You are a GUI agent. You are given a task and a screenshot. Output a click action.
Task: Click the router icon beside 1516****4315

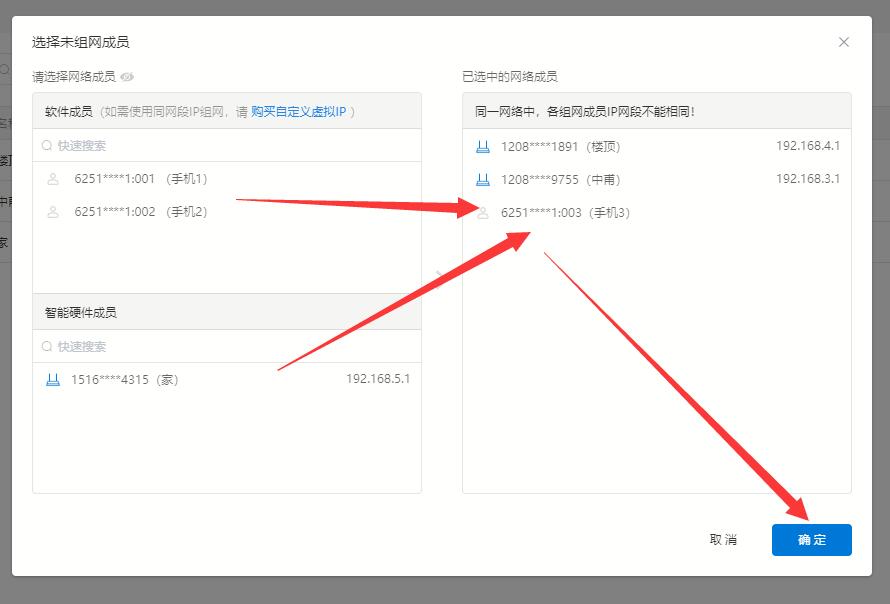pyautogui.click(x=53, y=379)
